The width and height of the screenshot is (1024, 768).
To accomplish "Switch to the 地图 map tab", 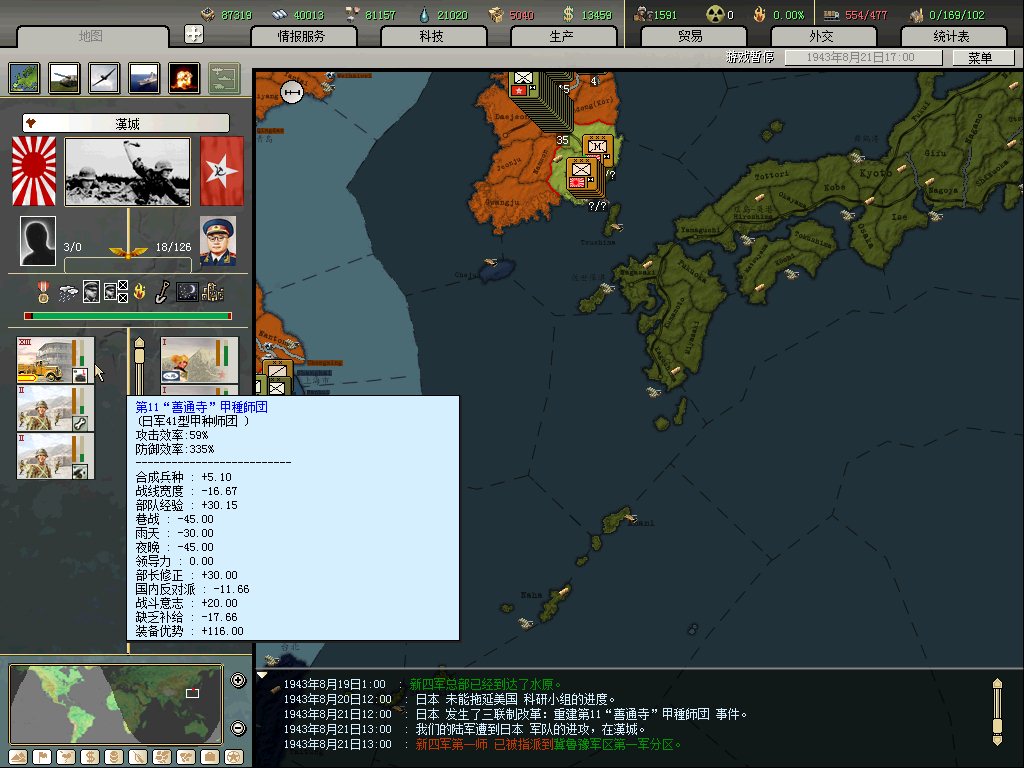I will click(x=91, y=37).
